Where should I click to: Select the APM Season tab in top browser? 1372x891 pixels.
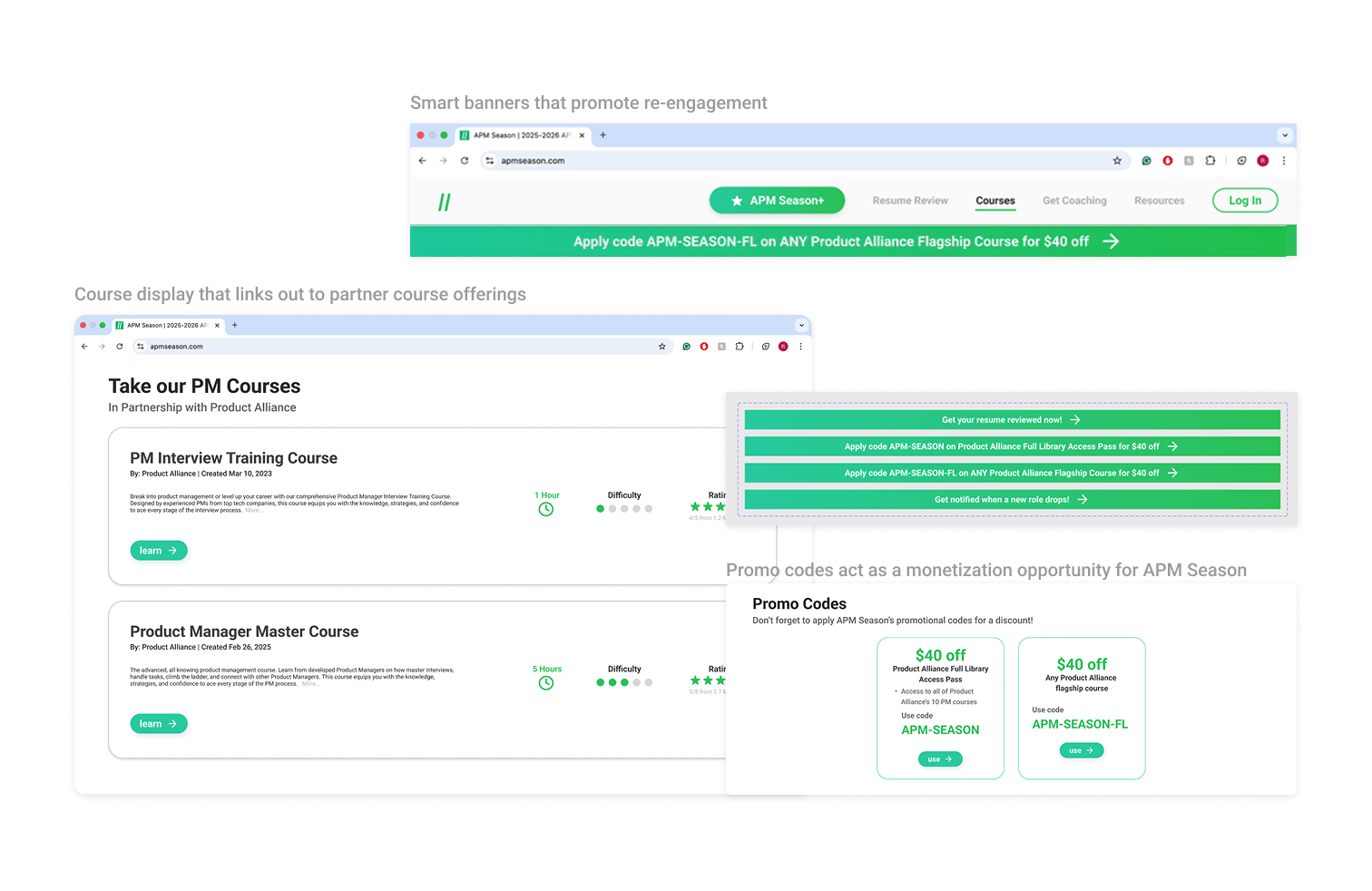(x=523, y=135)
